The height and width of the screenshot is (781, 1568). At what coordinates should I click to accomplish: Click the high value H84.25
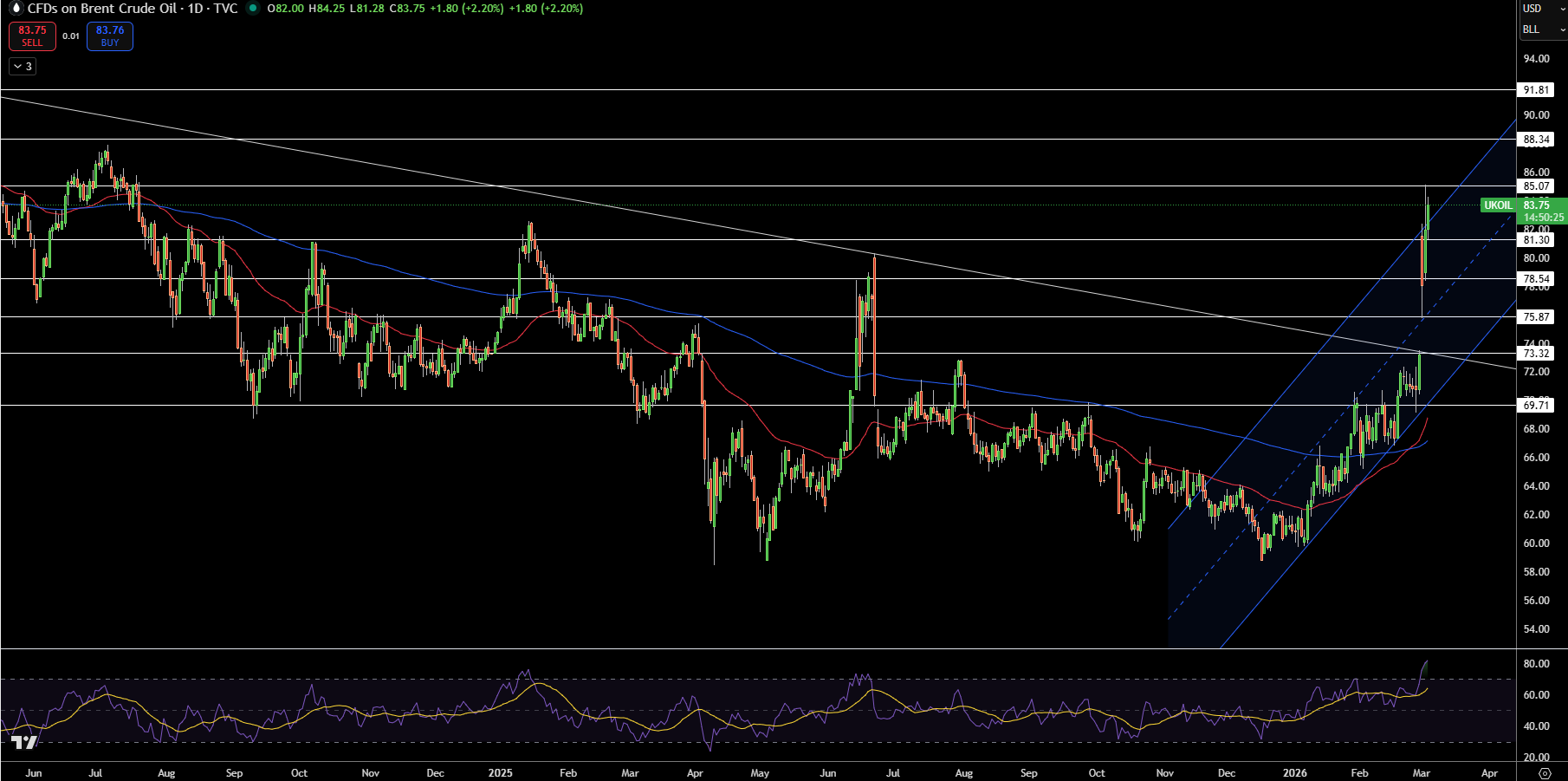pyautogui.click(x=327, y=8)
